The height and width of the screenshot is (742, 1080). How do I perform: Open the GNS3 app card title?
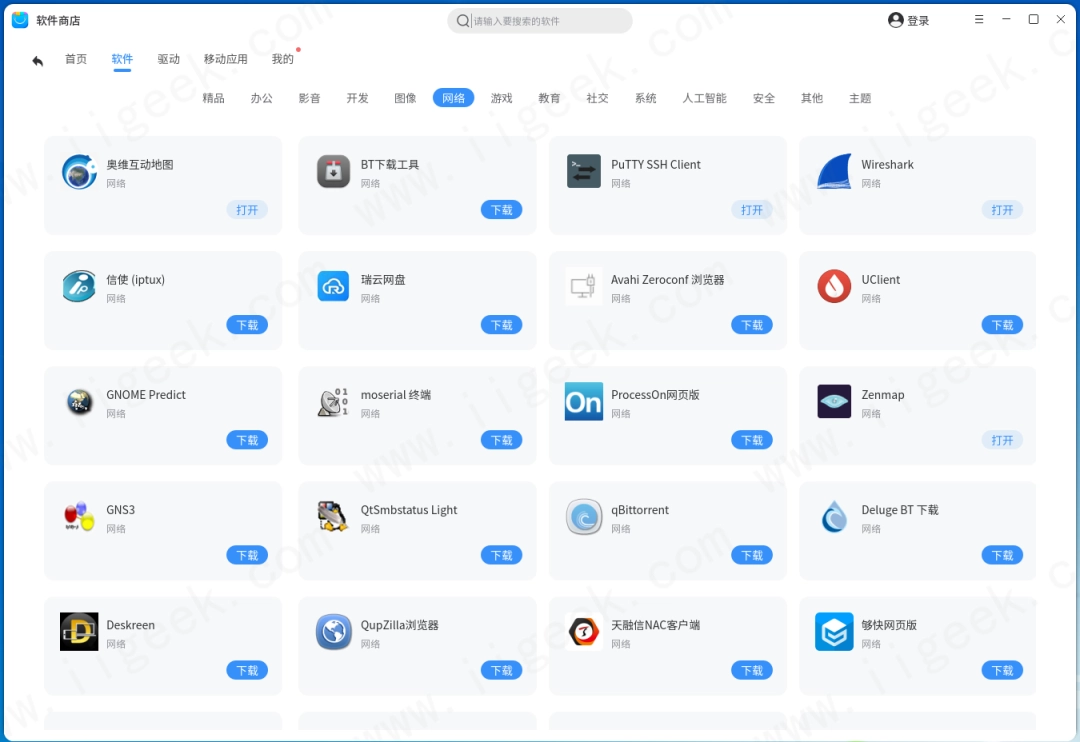121,510
